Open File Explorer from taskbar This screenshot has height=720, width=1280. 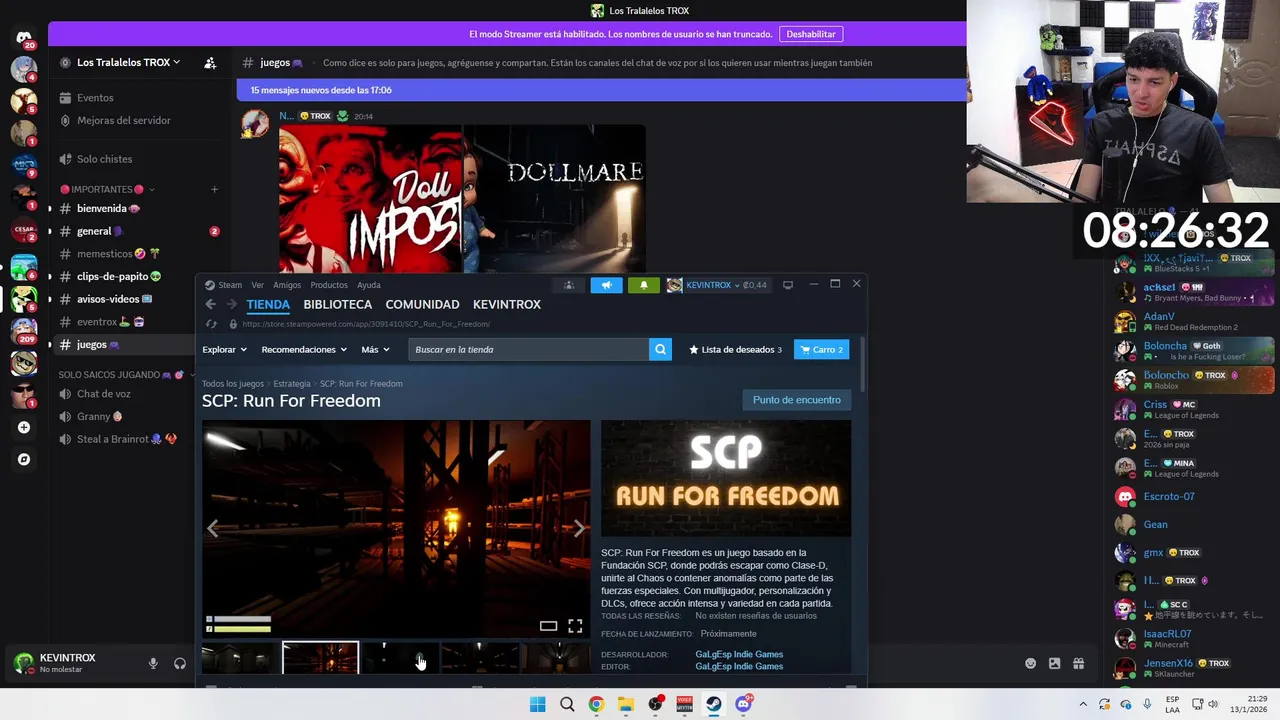point(626,704)
